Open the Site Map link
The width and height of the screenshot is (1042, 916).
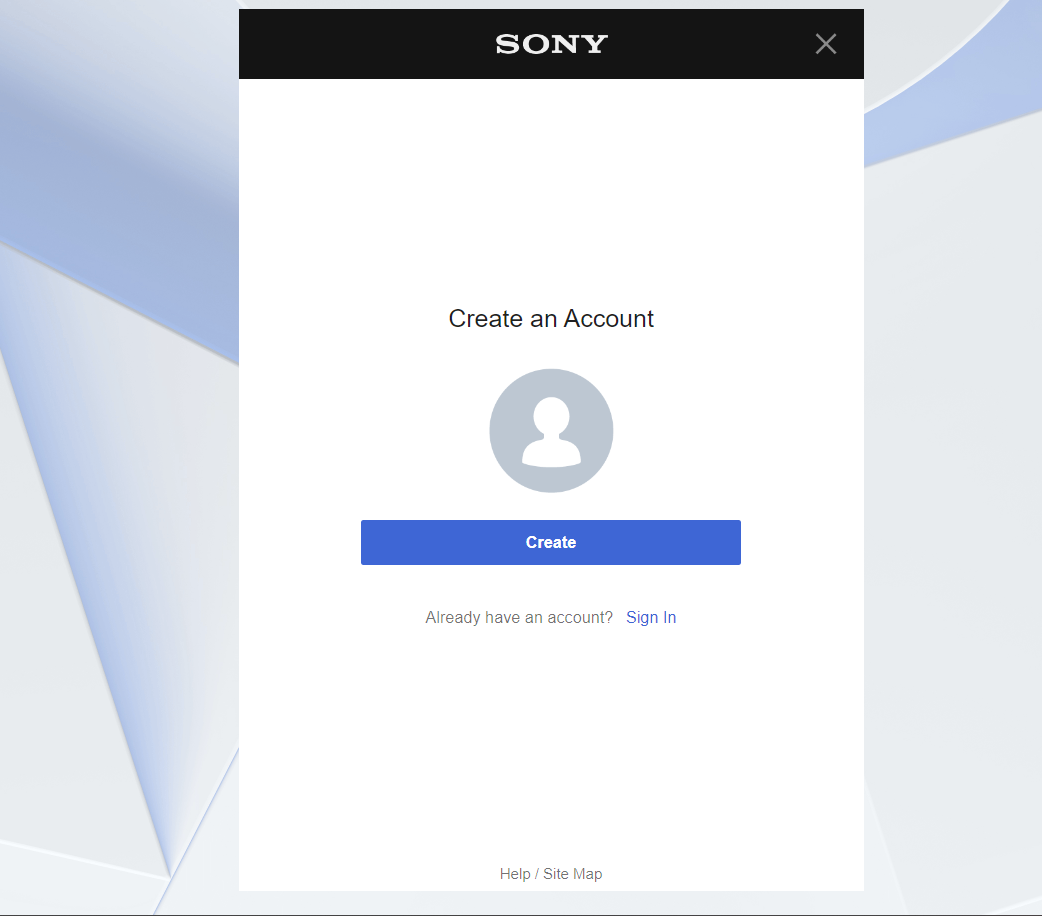572,873
